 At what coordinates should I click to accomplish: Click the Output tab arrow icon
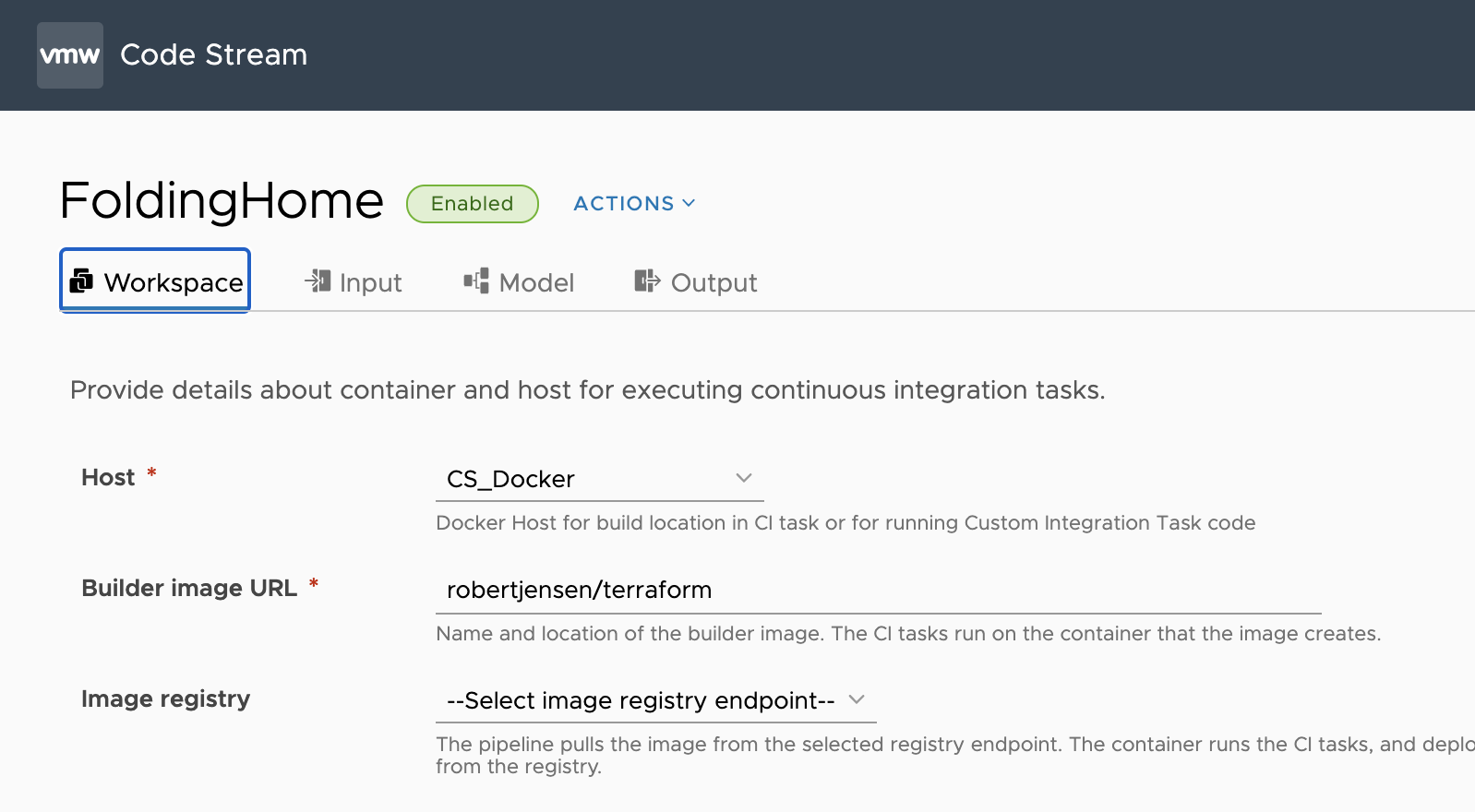click(x=647, y=281)
